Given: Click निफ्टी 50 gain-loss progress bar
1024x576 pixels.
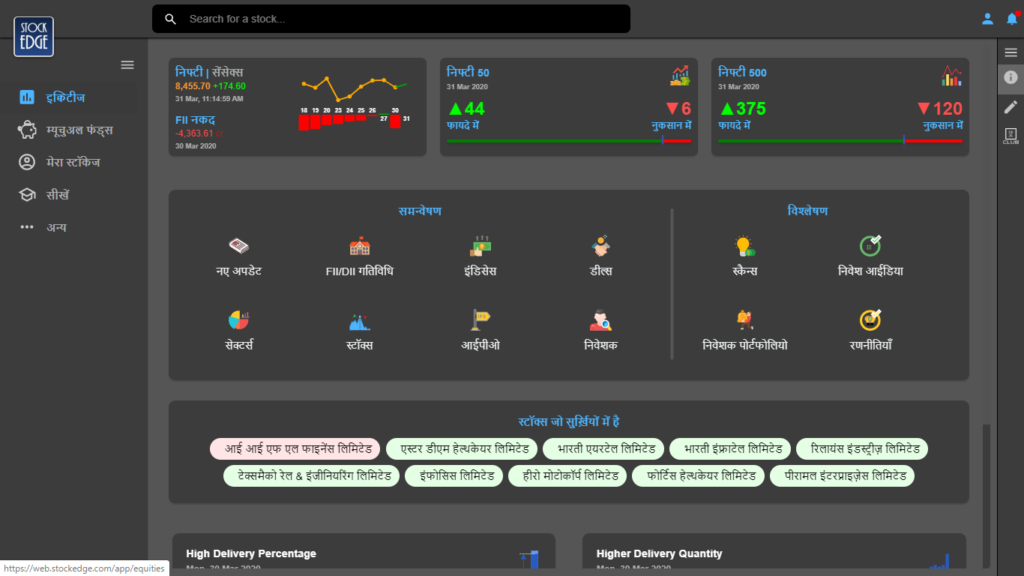Looking at the screenshot, I should pyautogui.click(x=568, y=141).
